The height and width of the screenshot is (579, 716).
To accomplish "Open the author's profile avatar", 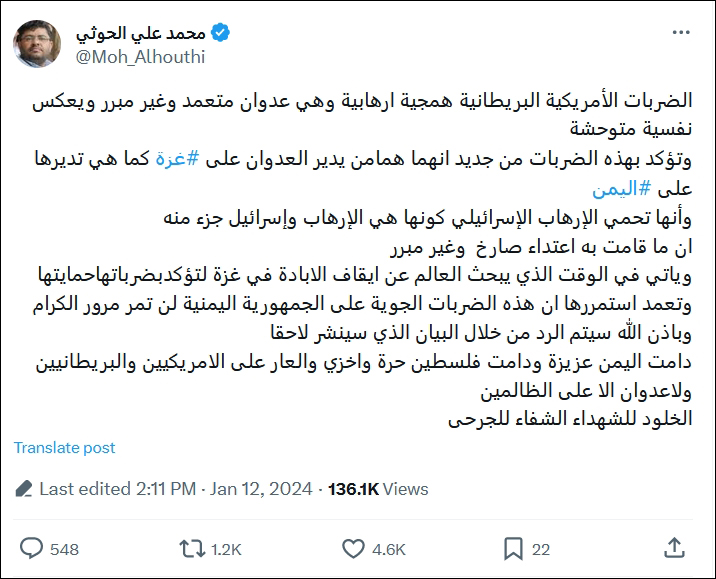I will 37,45.
